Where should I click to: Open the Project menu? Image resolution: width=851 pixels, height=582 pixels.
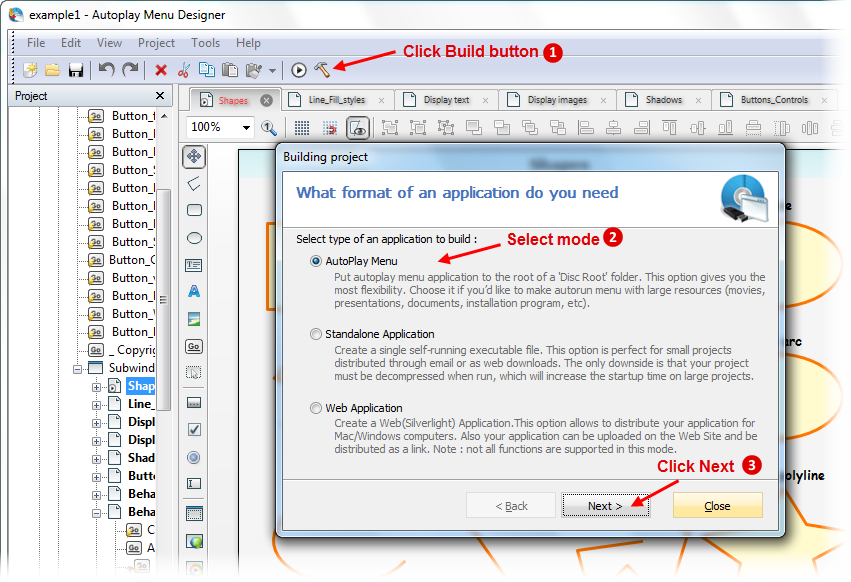tap(156, 43)
